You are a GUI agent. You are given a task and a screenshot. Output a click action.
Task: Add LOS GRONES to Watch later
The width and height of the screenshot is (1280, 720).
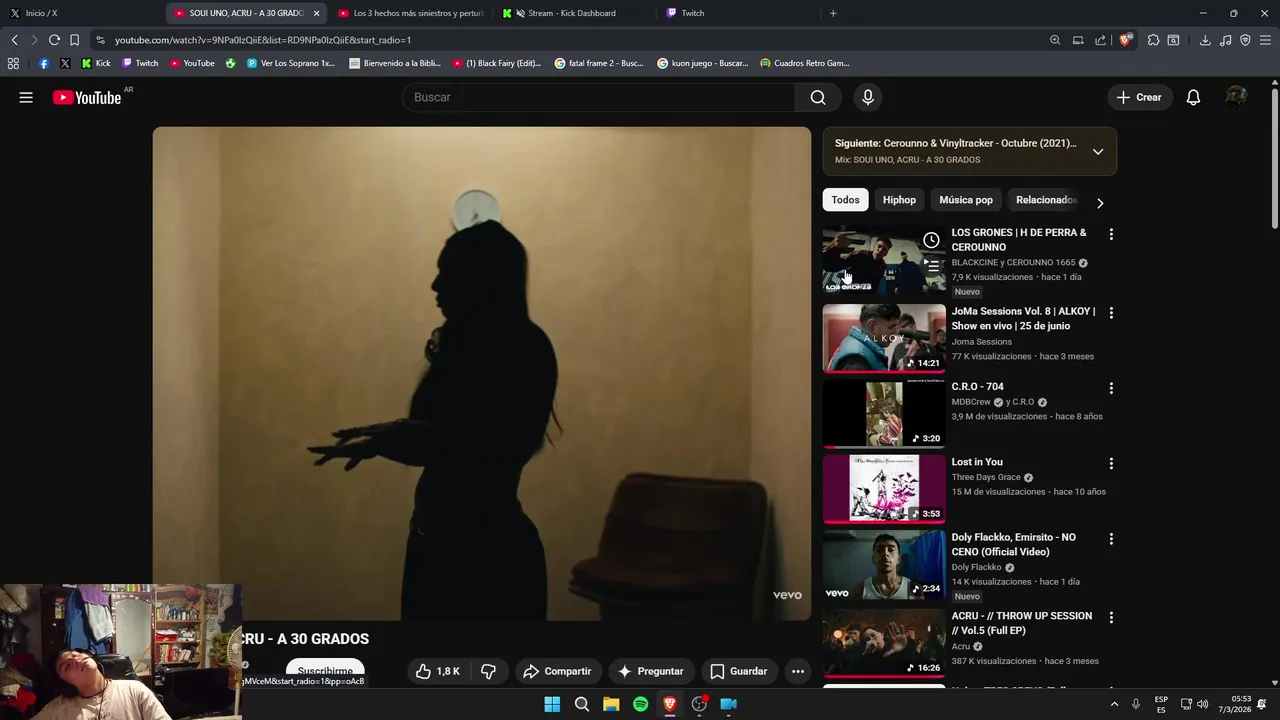point(931,240)
